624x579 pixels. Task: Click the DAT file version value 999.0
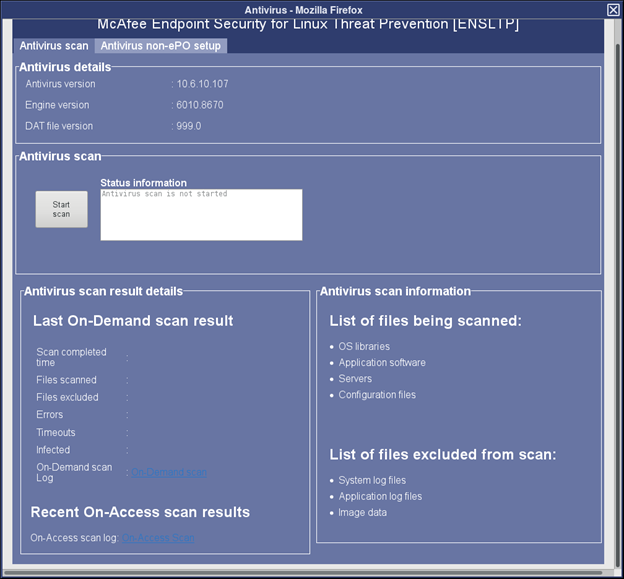point(188,126)
